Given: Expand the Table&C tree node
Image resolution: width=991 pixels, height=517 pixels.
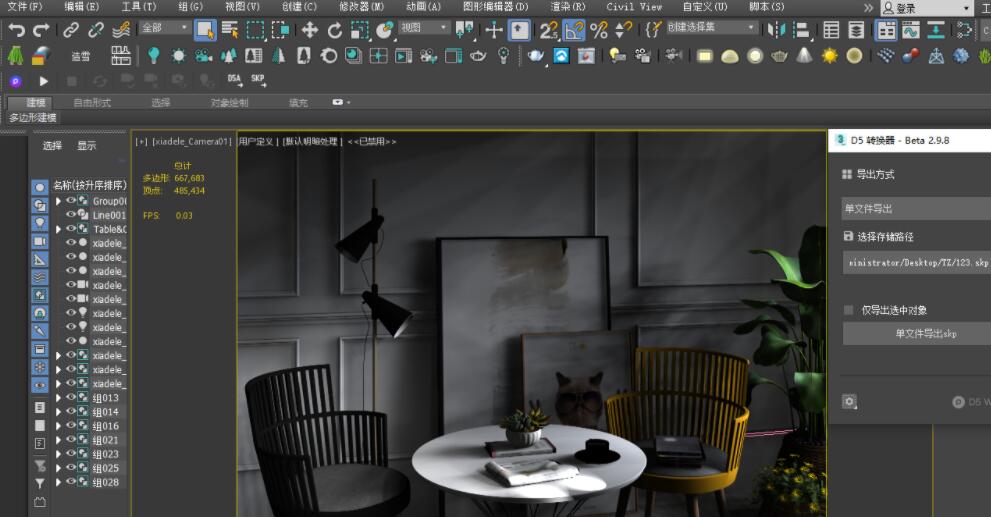Looking at the screenshot, I should coord(58,229).
